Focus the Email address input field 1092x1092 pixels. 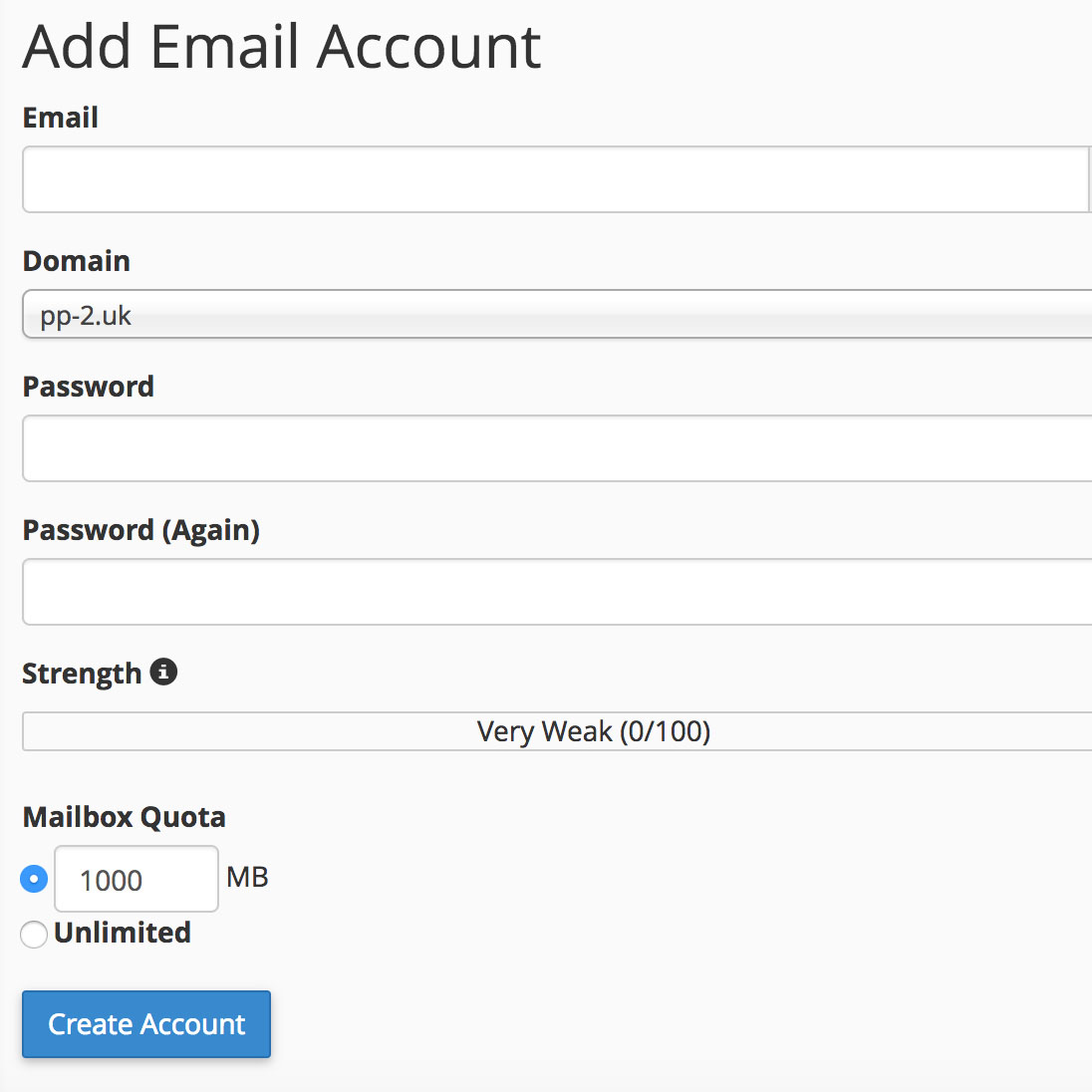pyautogui.click(x=555, y=179)
